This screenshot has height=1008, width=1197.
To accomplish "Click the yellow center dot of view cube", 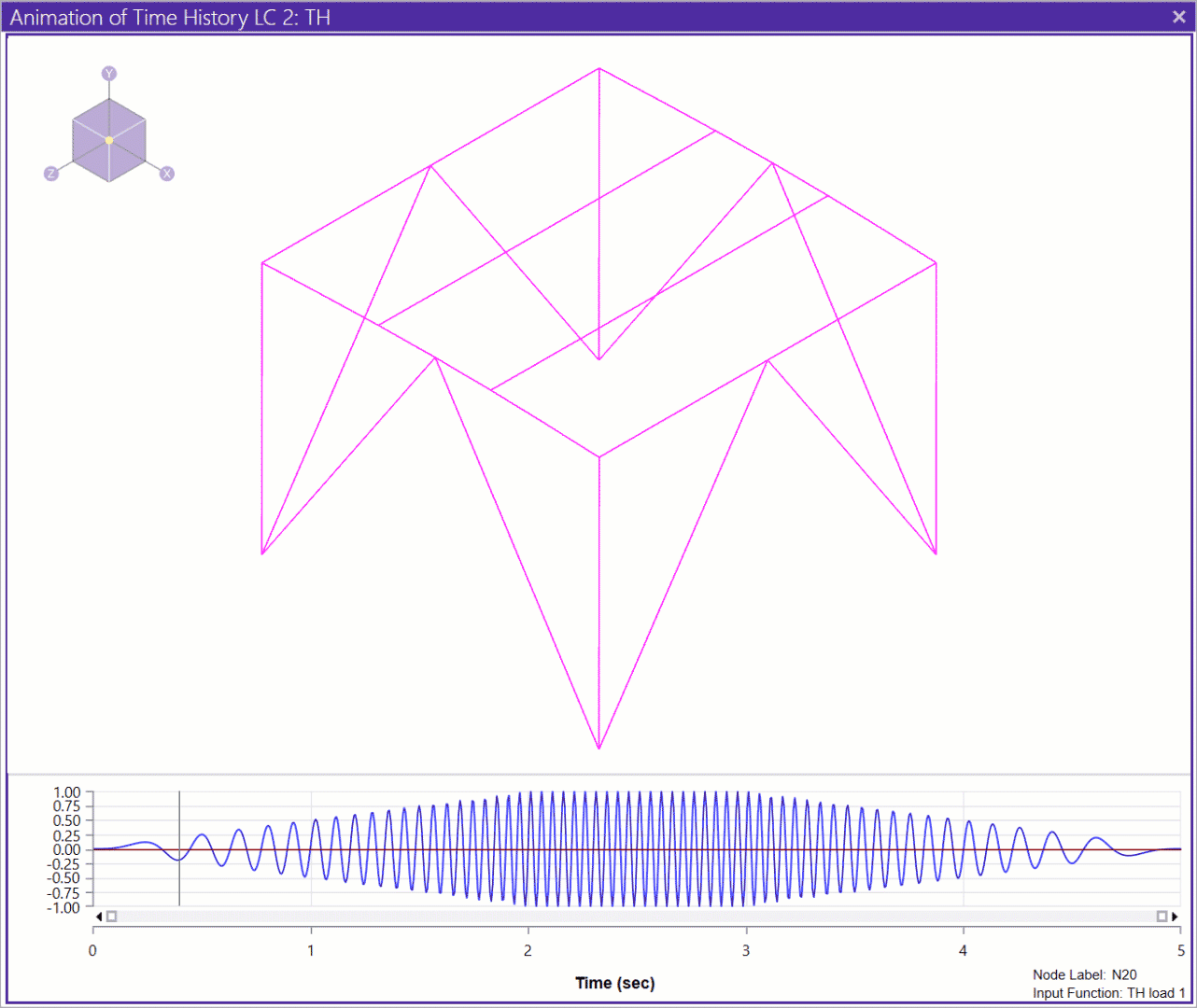I will 109,140.
